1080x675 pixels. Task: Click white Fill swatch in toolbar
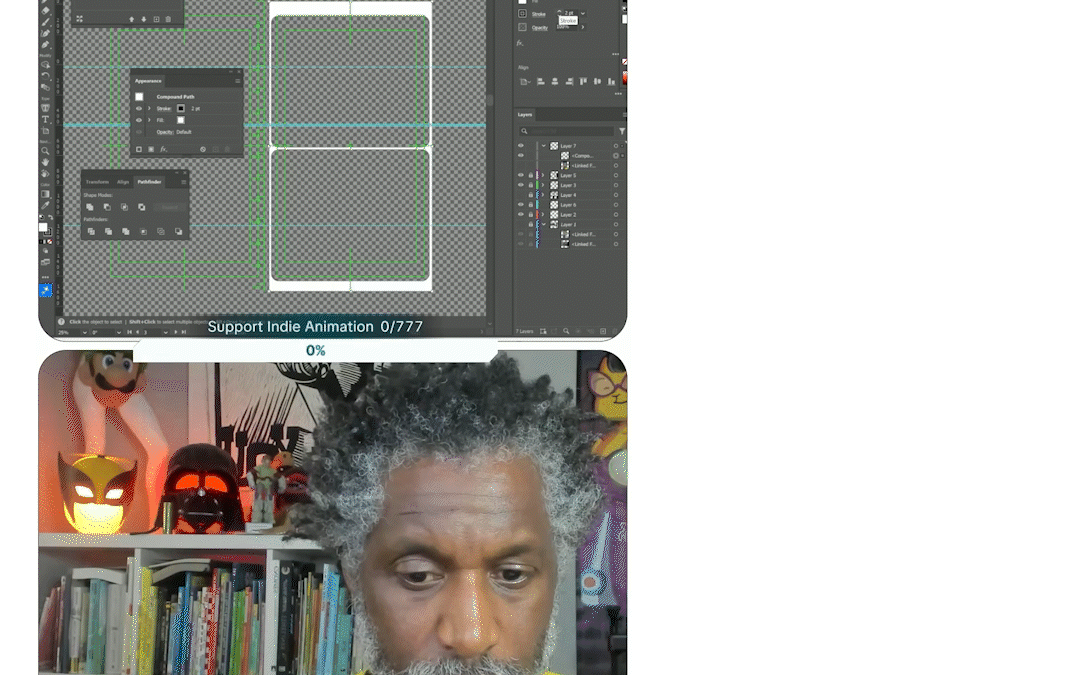click(43, 227)
